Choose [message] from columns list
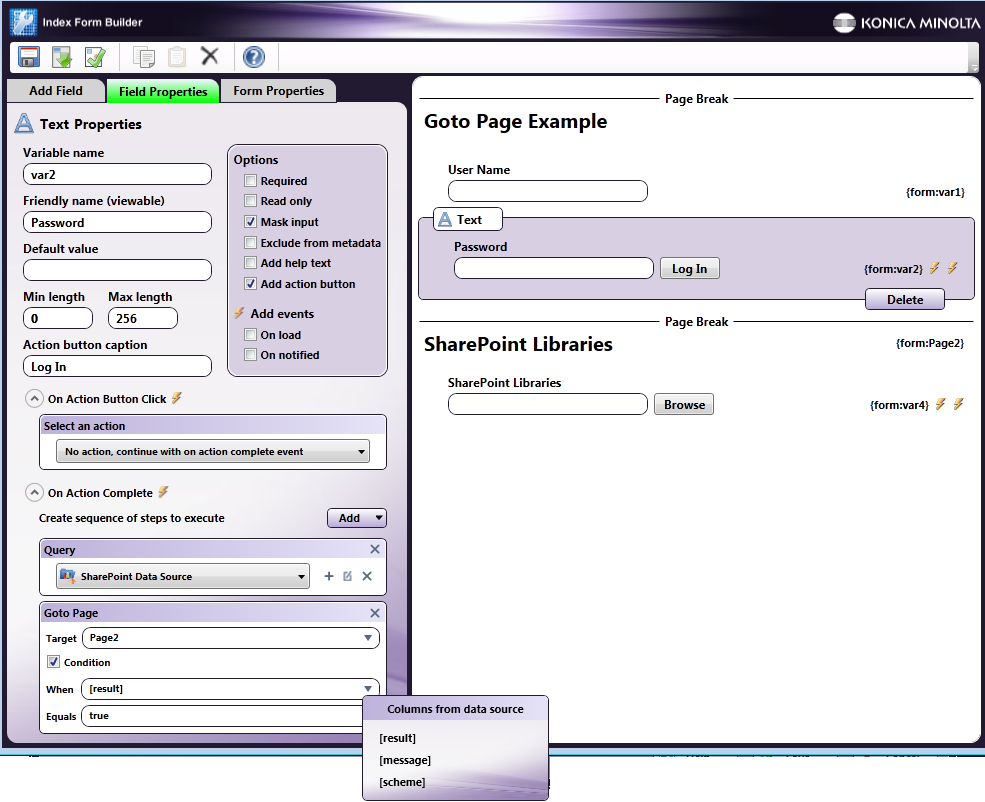This screenshot has width=985, height=802. point(405,760)
